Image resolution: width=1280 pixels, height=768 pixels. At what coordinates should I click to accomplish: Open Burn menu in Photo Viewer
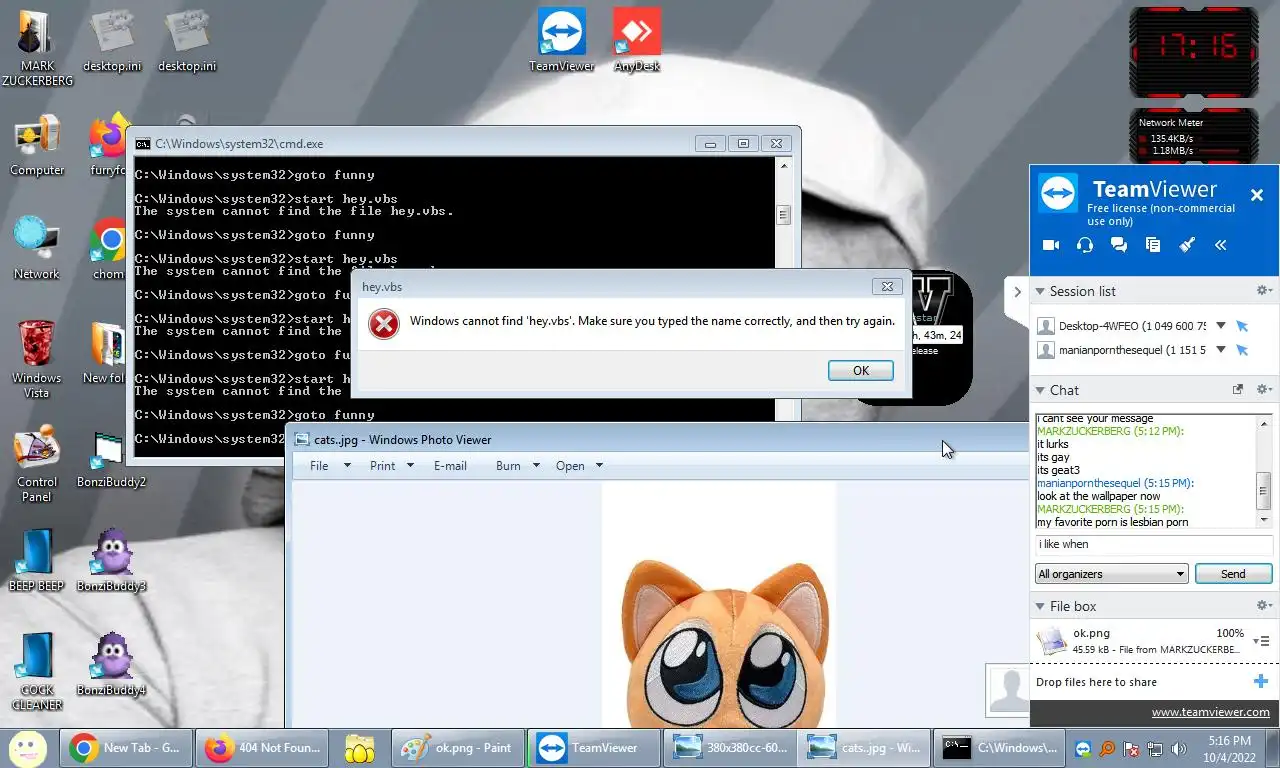(x=518, y=466)
